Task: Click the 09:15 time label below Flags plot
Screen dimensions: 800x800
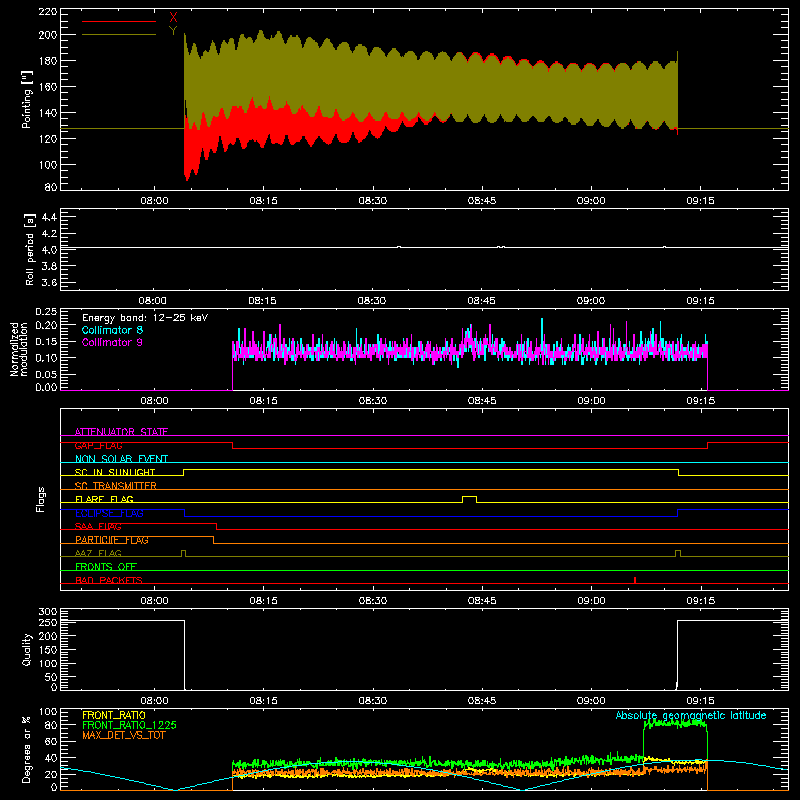Action: (701, 601)
